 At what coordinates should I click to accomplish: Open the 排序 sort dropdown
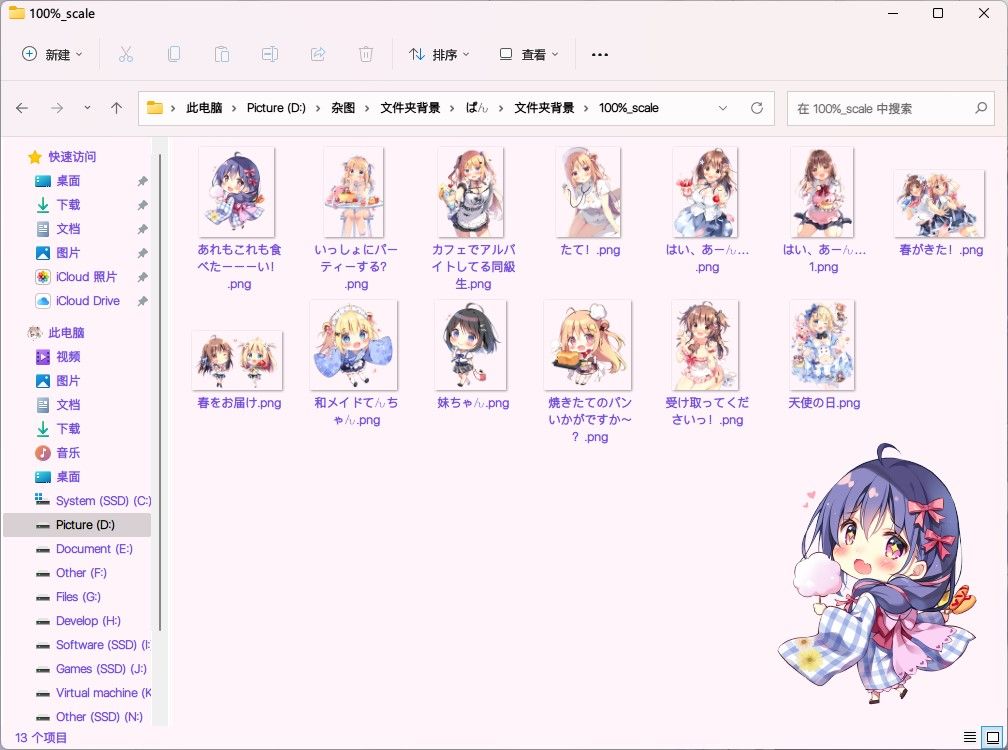point(440,55)
